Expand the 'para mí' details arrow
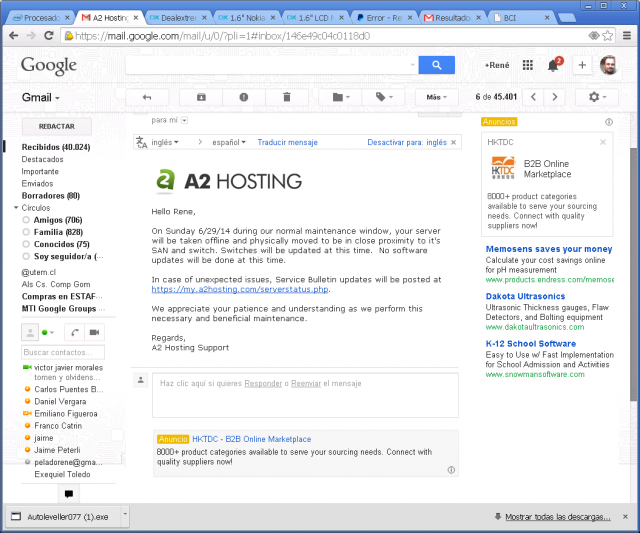The width and height of the screenshot is (640, 533). pos(184,120)
